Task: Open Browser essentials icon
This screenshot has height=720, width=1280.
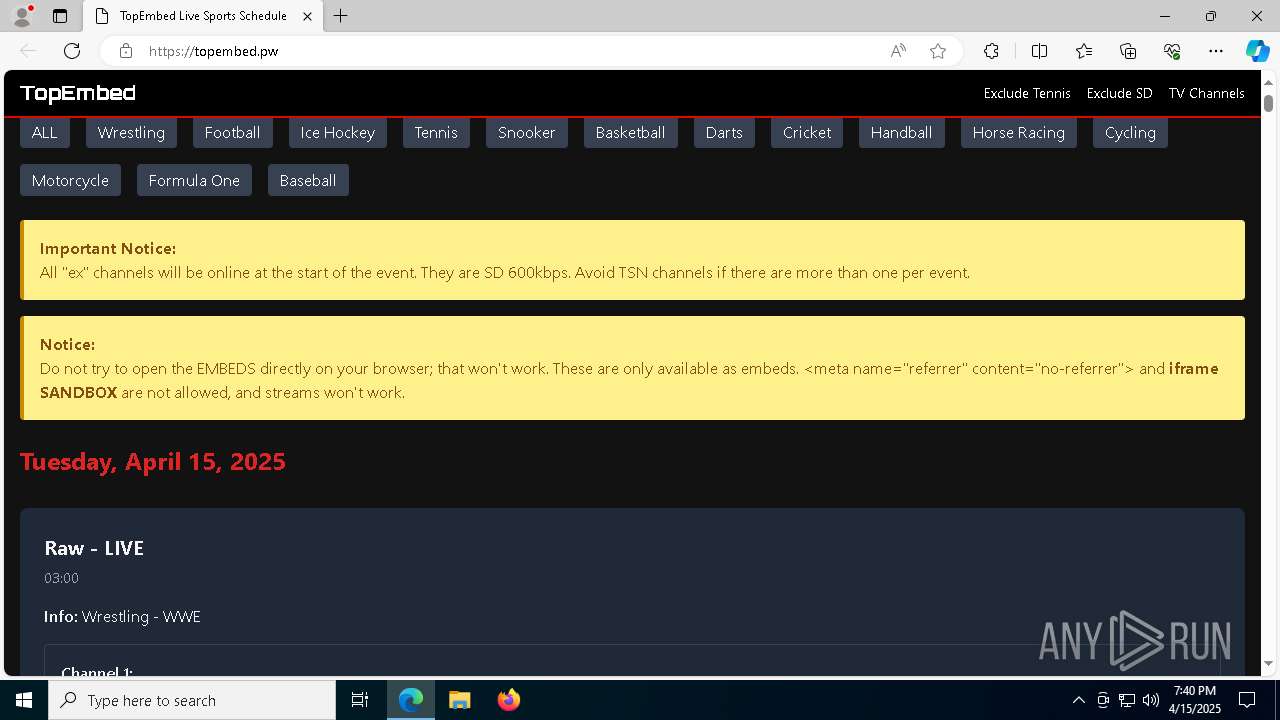Action: (1172, 51)
